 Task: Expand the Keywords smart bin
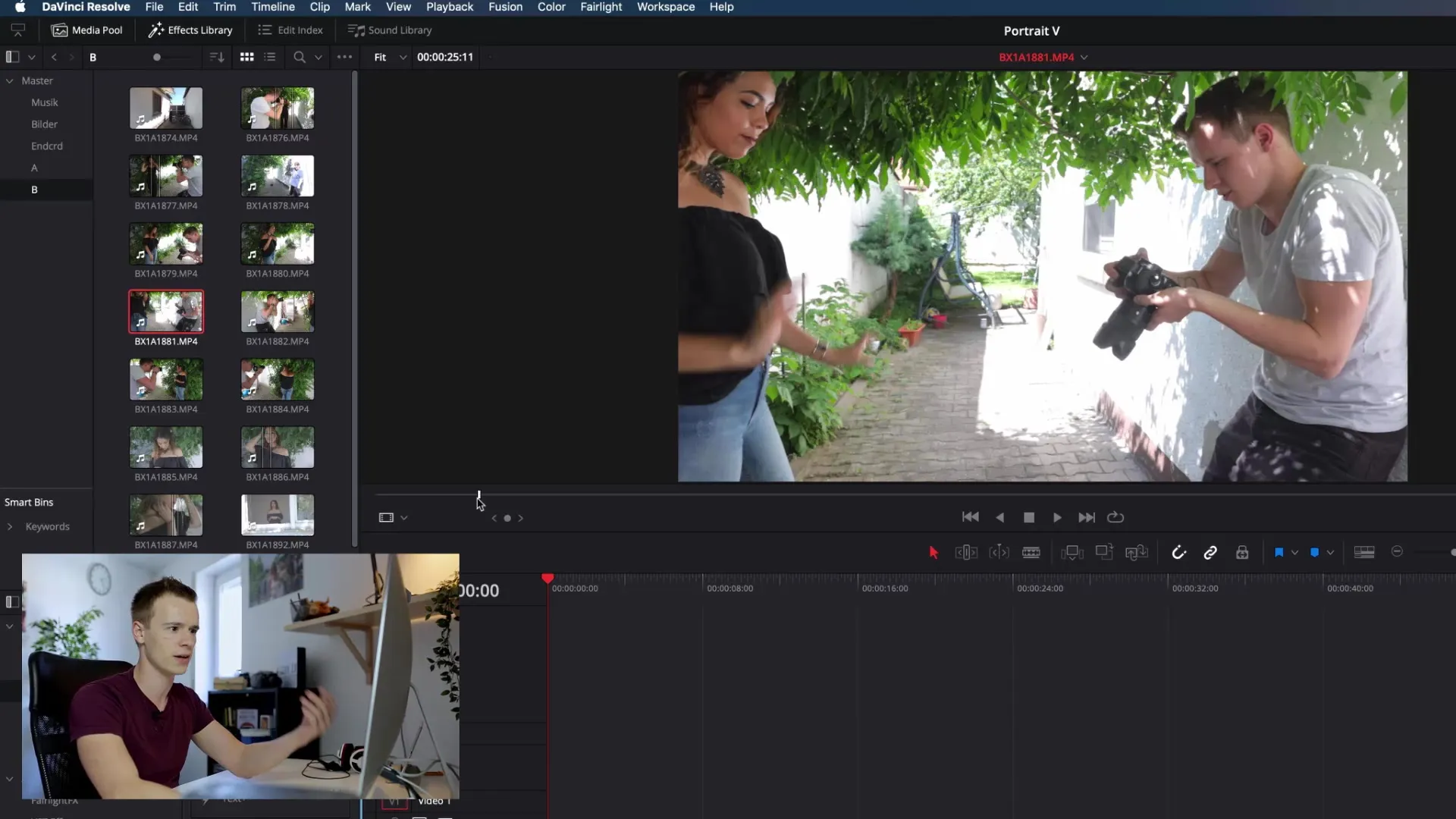click(x=10, y=527)
